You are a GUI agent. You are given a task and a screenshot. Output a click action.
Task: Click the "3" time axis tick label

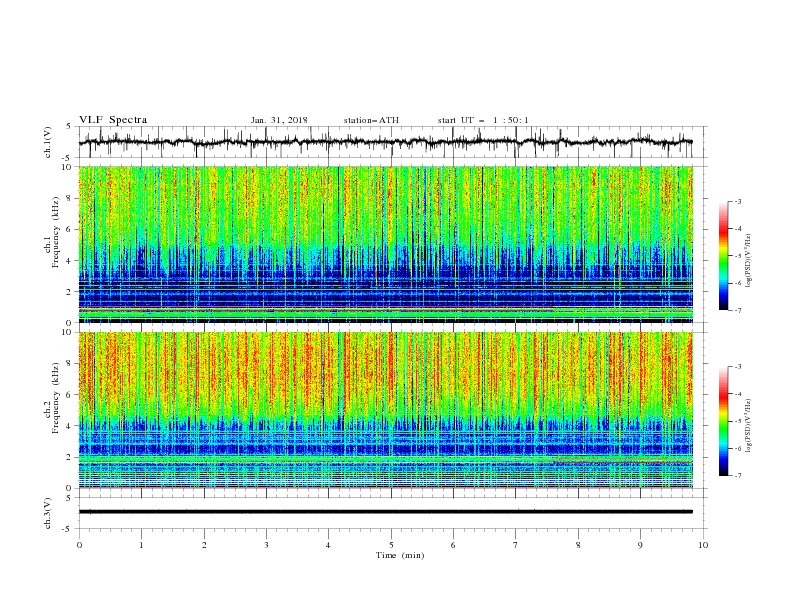click(x=266, y=545)
